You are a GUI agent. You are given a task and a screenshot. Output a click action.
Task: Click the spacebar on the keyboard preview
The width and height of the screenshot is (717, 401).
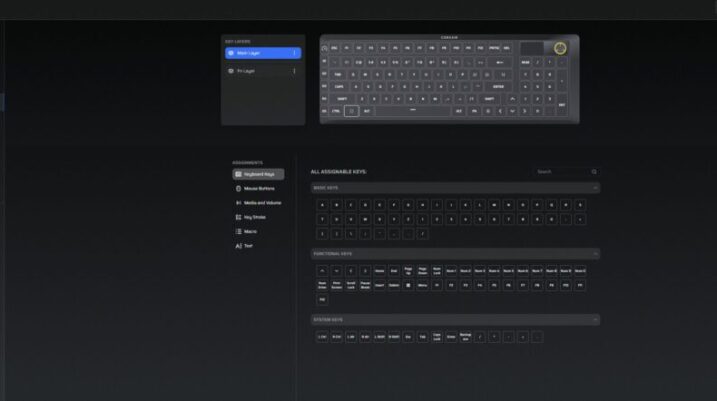click(412, 111)
